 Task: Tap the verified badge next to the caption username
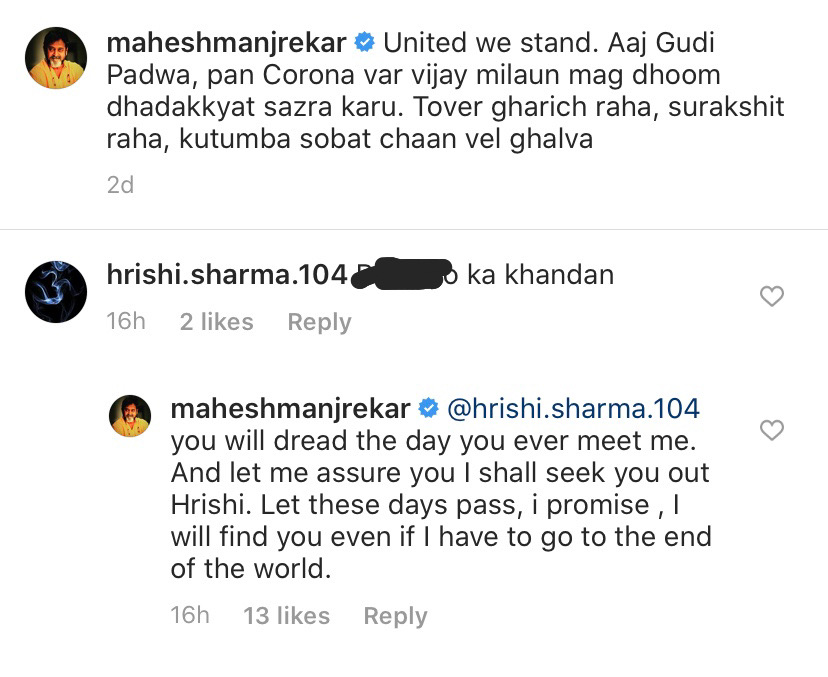(364, 44)
